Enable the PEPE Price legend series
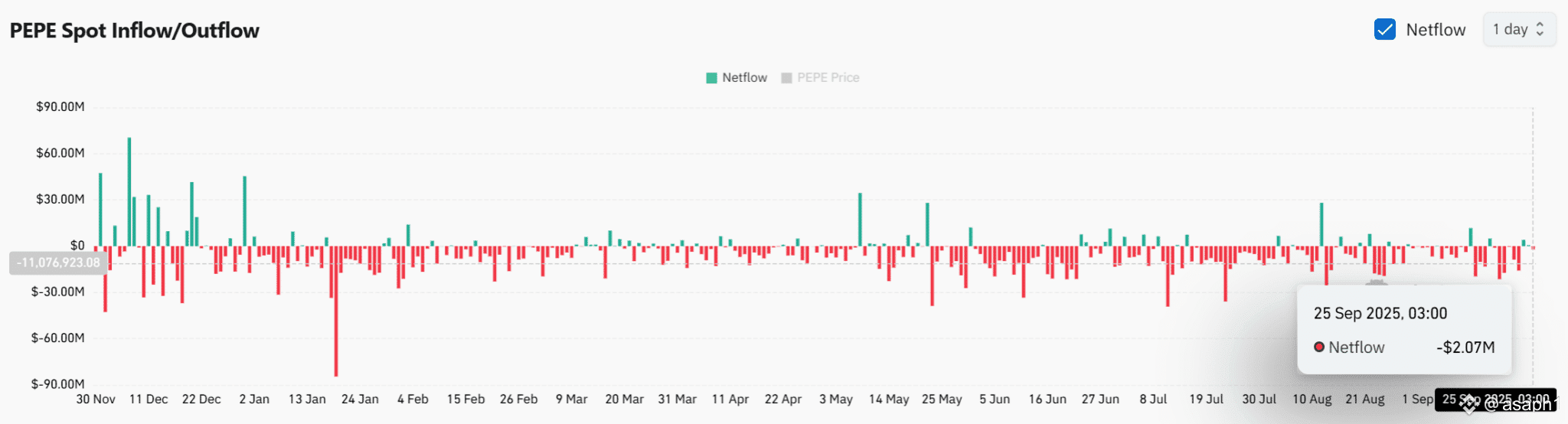The height and width of the screenshot is (424, 1568). [820, 77]
